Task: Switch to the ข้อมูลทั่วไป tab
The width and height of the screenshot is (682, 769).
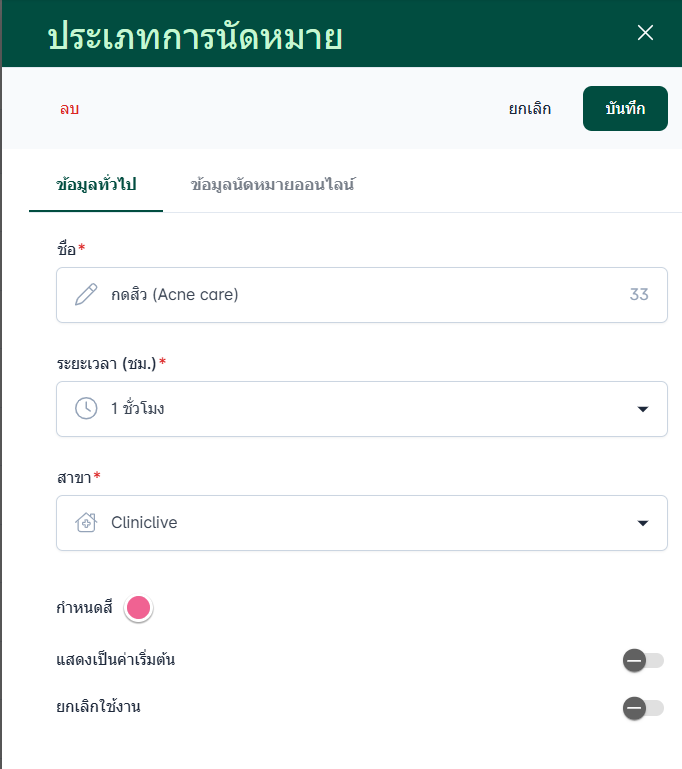Action: [96, 185]
